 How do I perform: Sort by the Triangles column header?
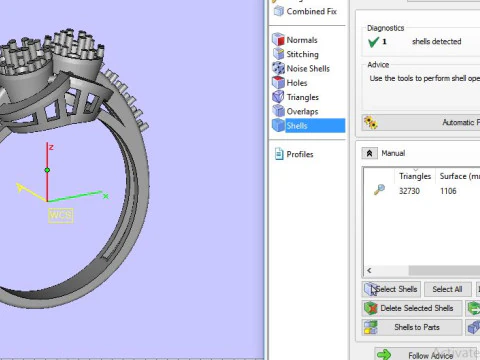pyautogui.click(x=415, y=176)
